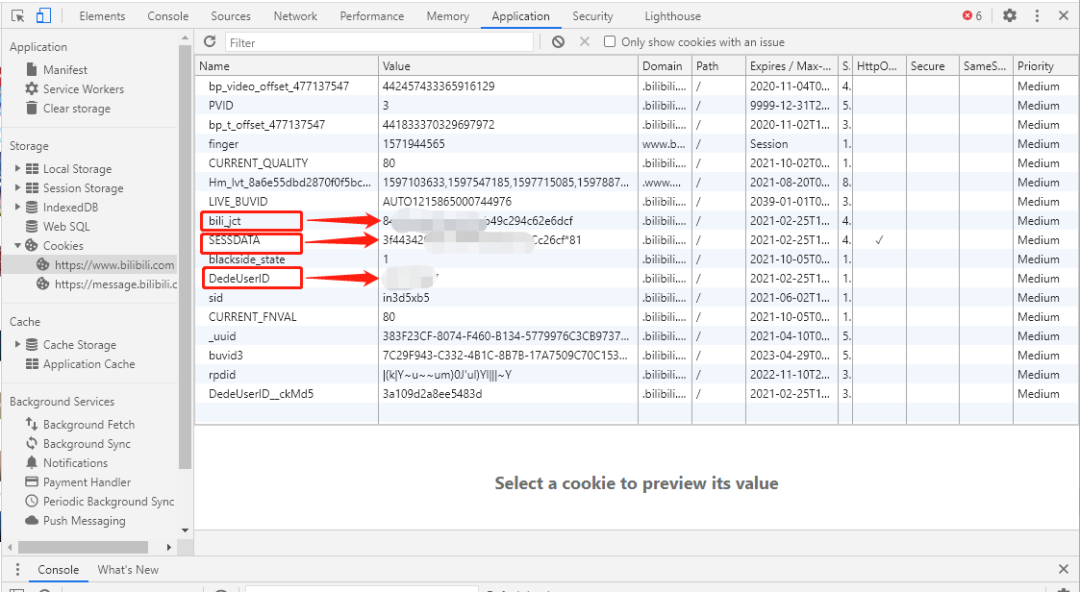The image size is (1080, 592).
Task: Open Application Cache entry
Action: point(89,364)
